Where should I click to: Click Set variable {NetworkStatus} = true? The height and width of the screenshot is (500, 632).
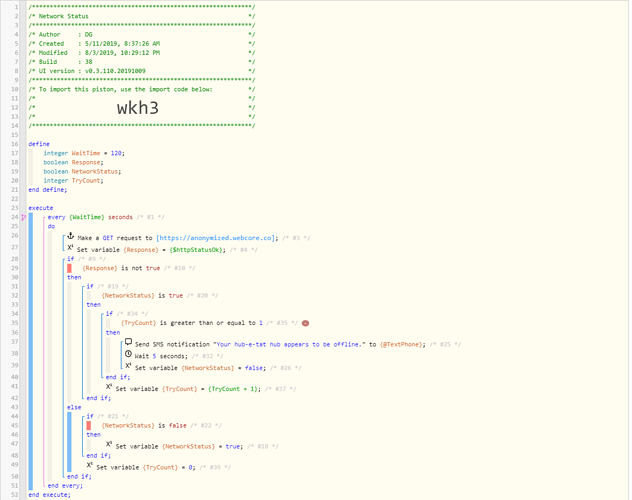tap(179, 446)
